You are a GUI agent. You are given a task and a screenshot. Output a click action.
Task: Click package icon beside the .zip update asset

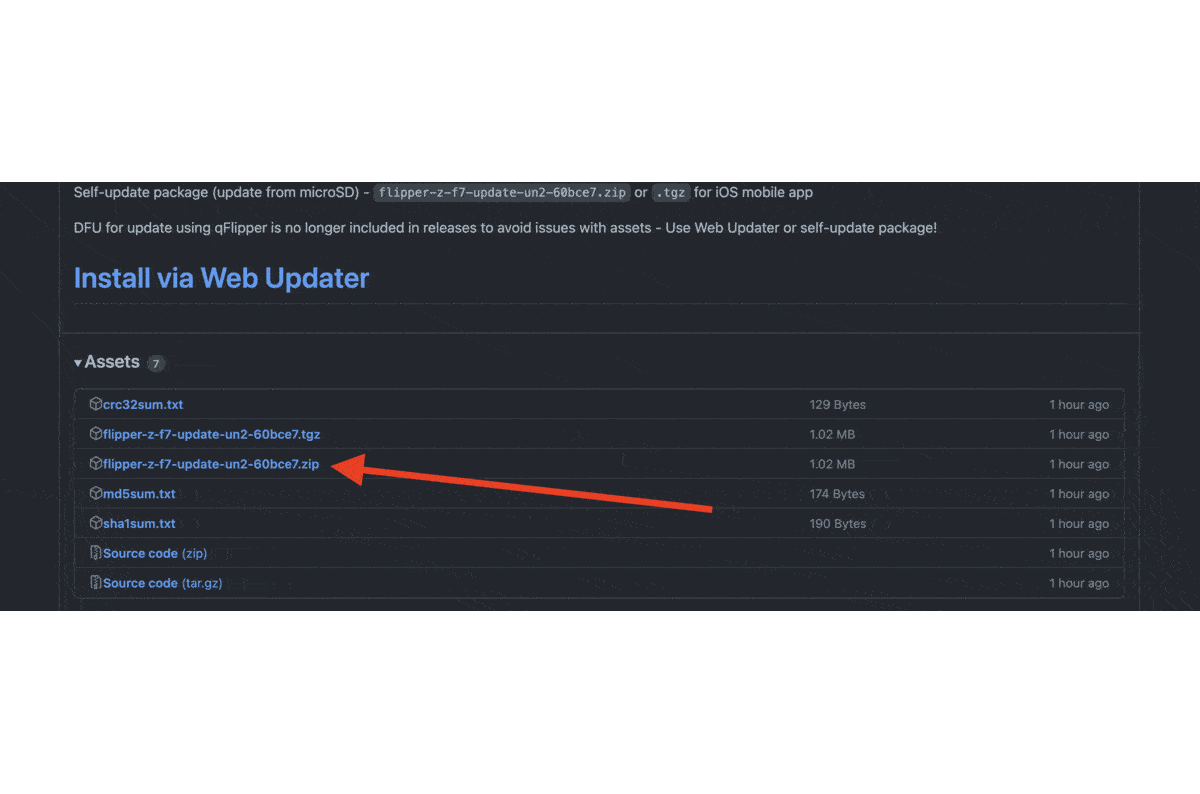point(96,464)
